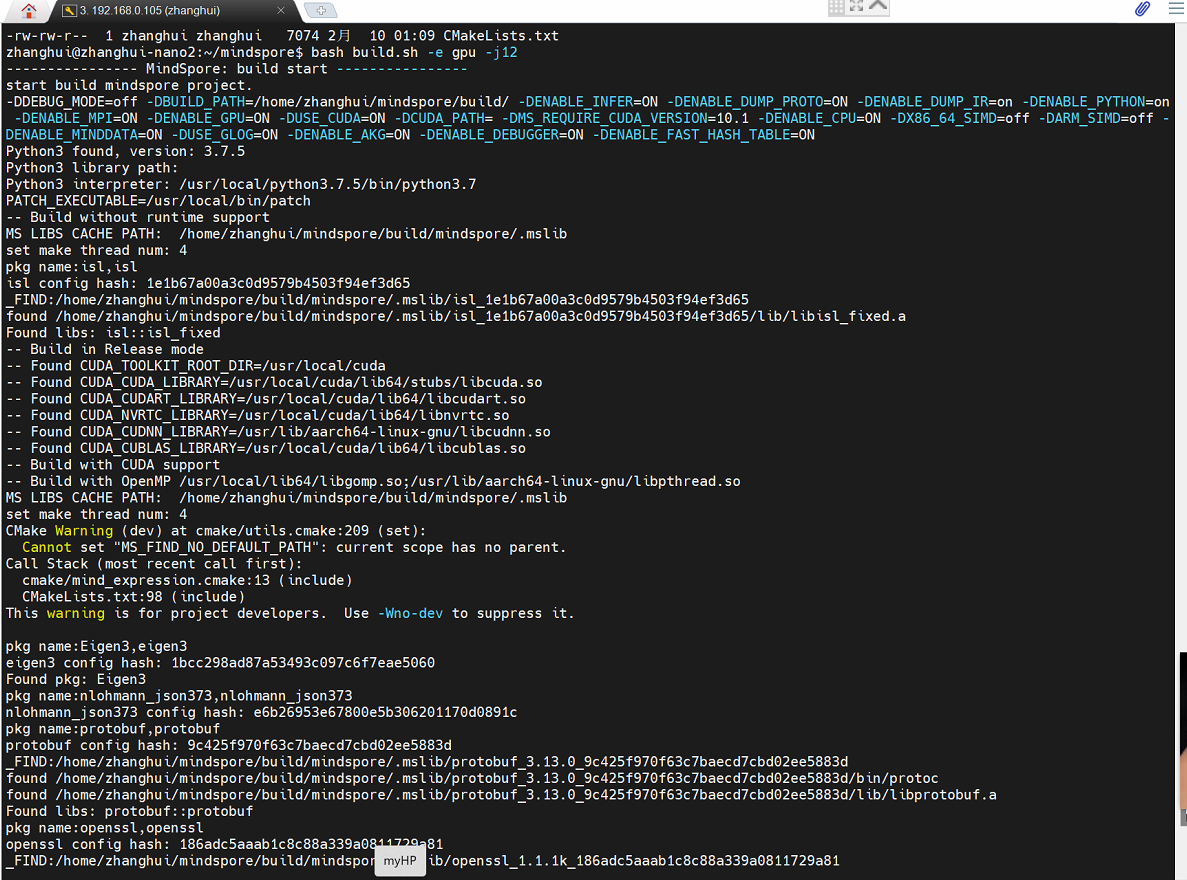Open the home tab icon
This screenshot has width=1187, height=880.
[x=28, y=11]
